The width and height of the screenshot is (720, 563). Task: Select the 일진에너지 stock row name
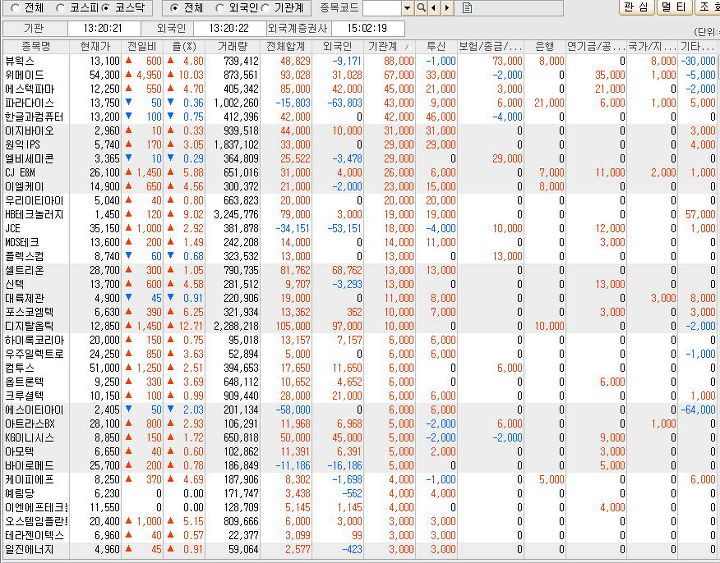(30, 549)
